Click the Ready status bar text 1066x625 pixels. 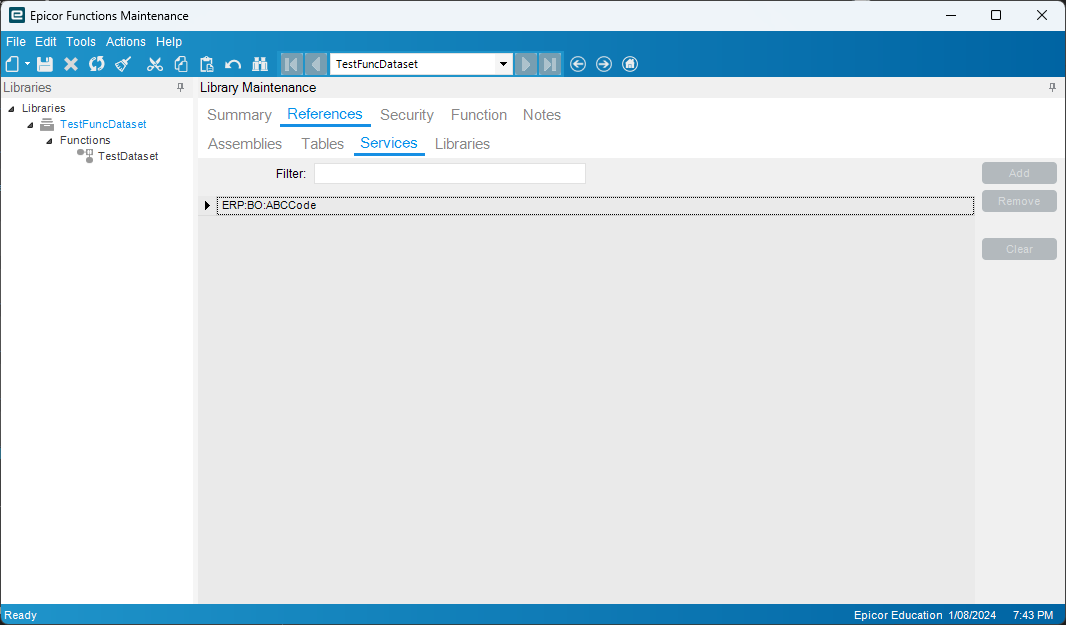pos(20,615)
